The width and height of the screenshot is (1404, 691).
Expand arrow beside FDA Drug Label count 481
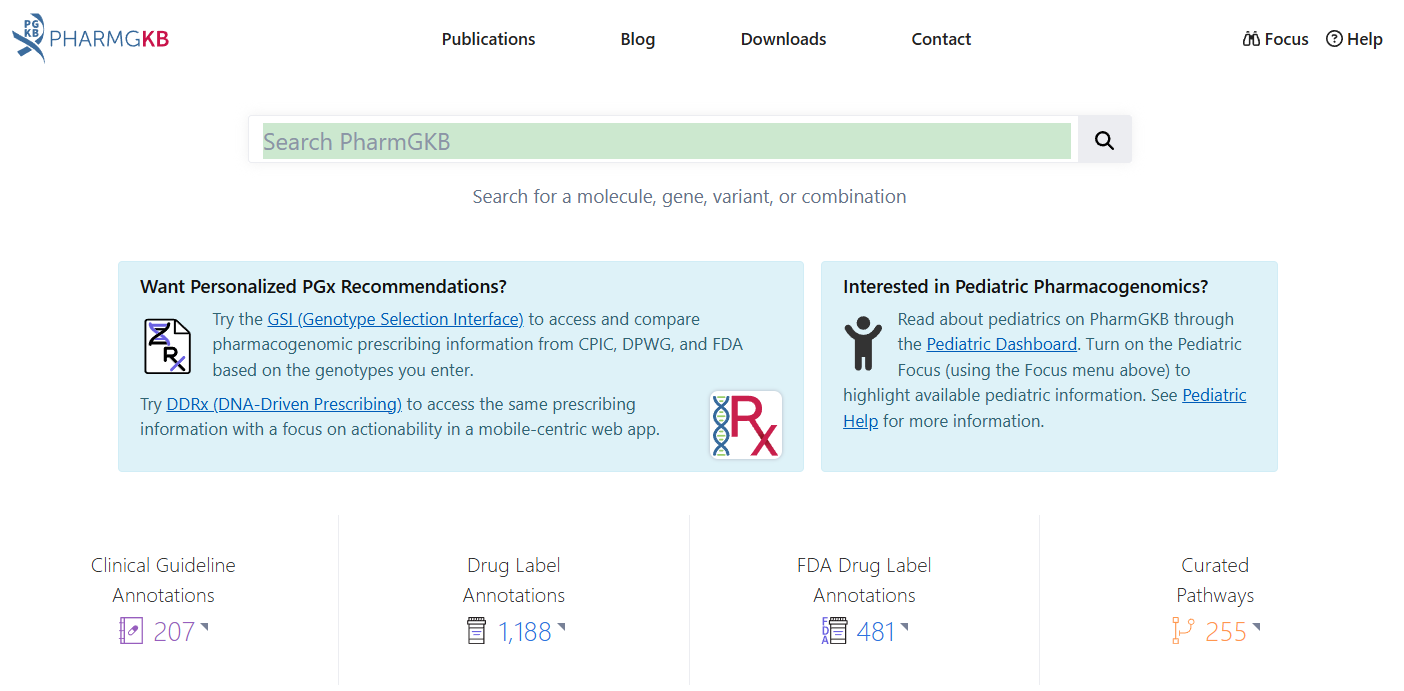click(x=904, y=627)
